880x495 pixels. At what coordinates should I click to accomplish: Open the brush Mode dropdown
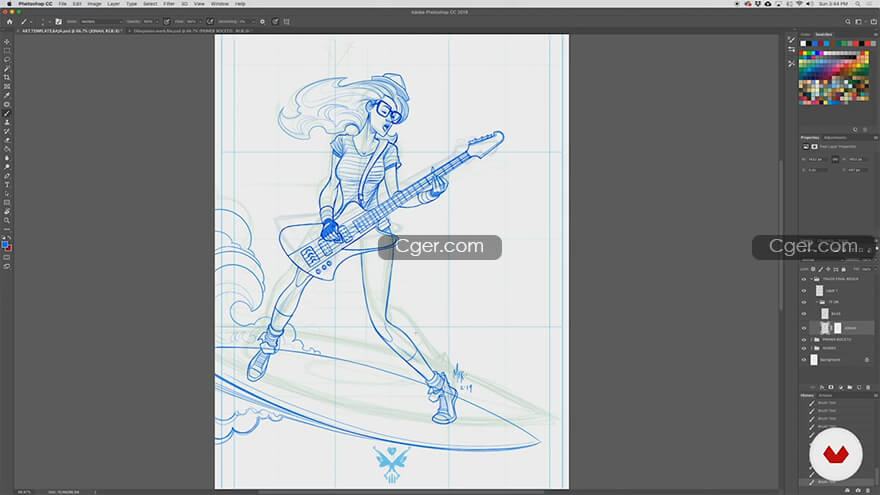(101, 21)
